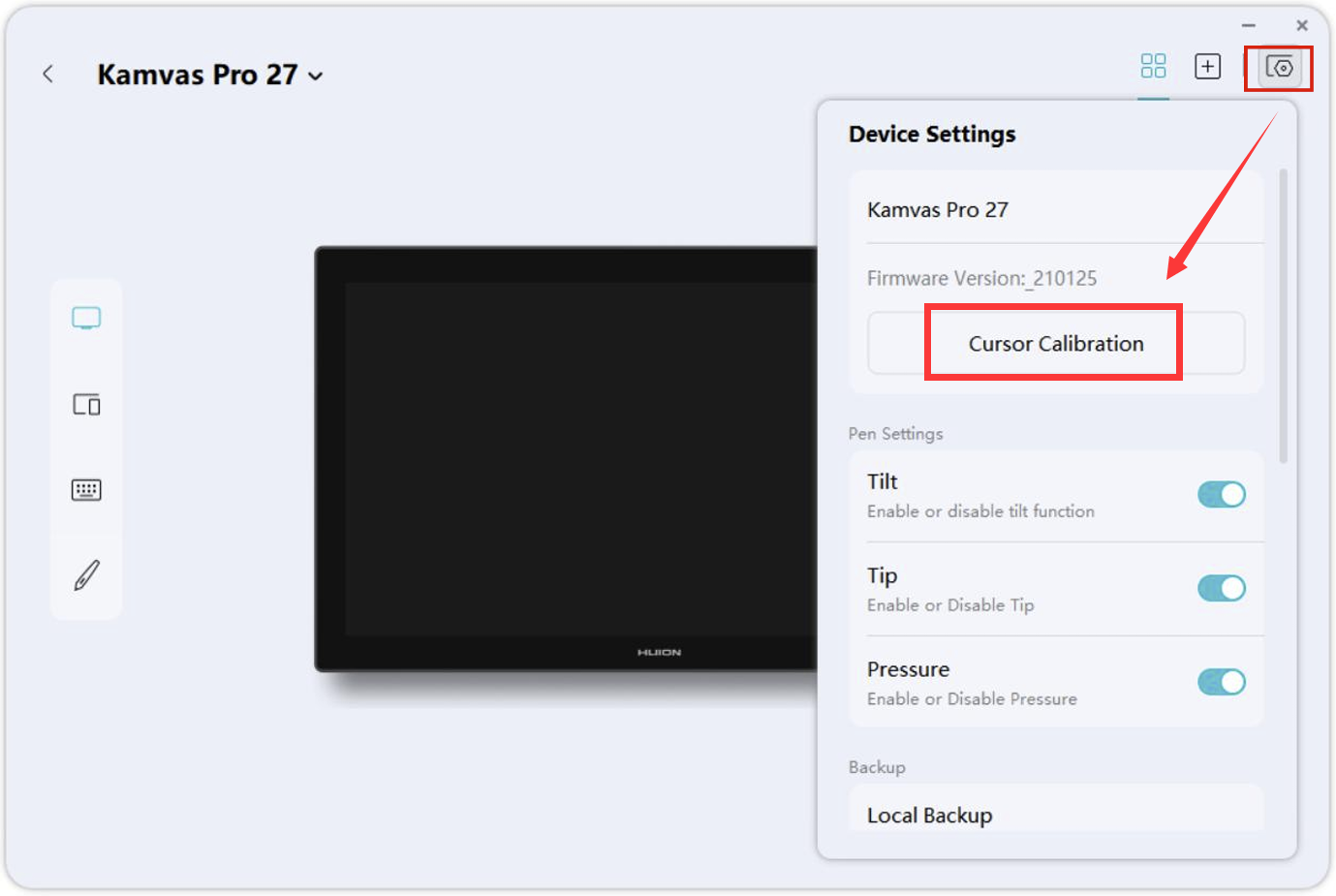1336x896 pixels.
Task: Open the Kamvas Pro 27 device dropdown
Action: click(210, 75)
